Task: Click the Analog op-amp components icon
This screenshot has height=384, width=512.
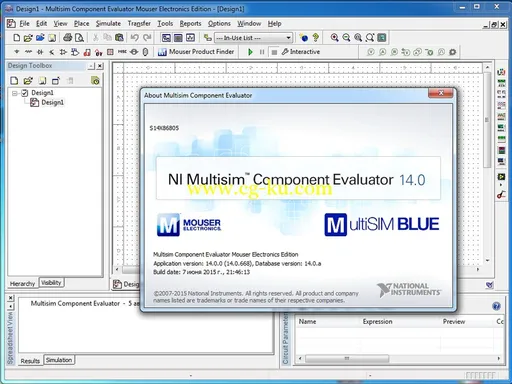Action: click(63, 52)
